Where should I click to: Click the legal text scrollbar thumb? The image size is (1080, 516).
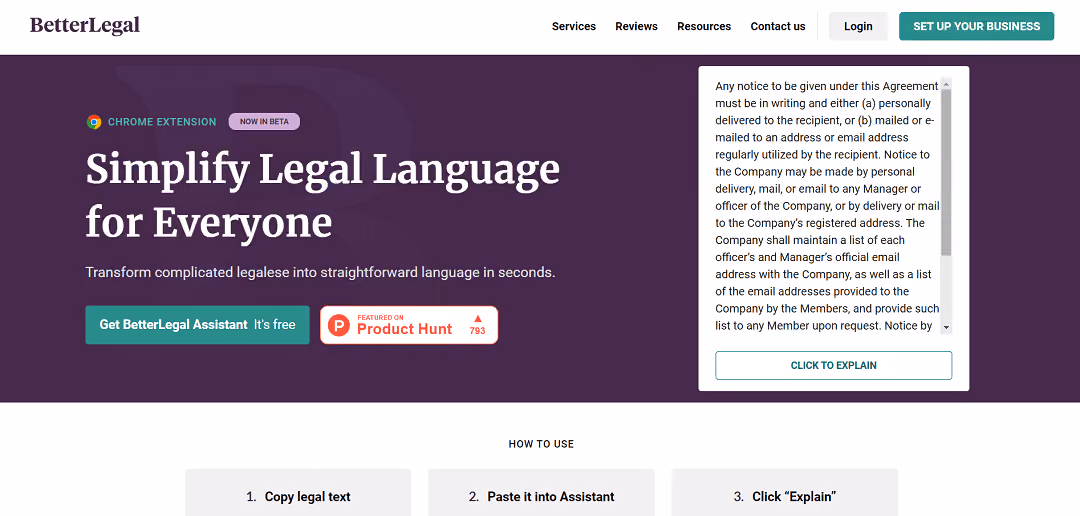pyautogui.click(x=946, y=172)
